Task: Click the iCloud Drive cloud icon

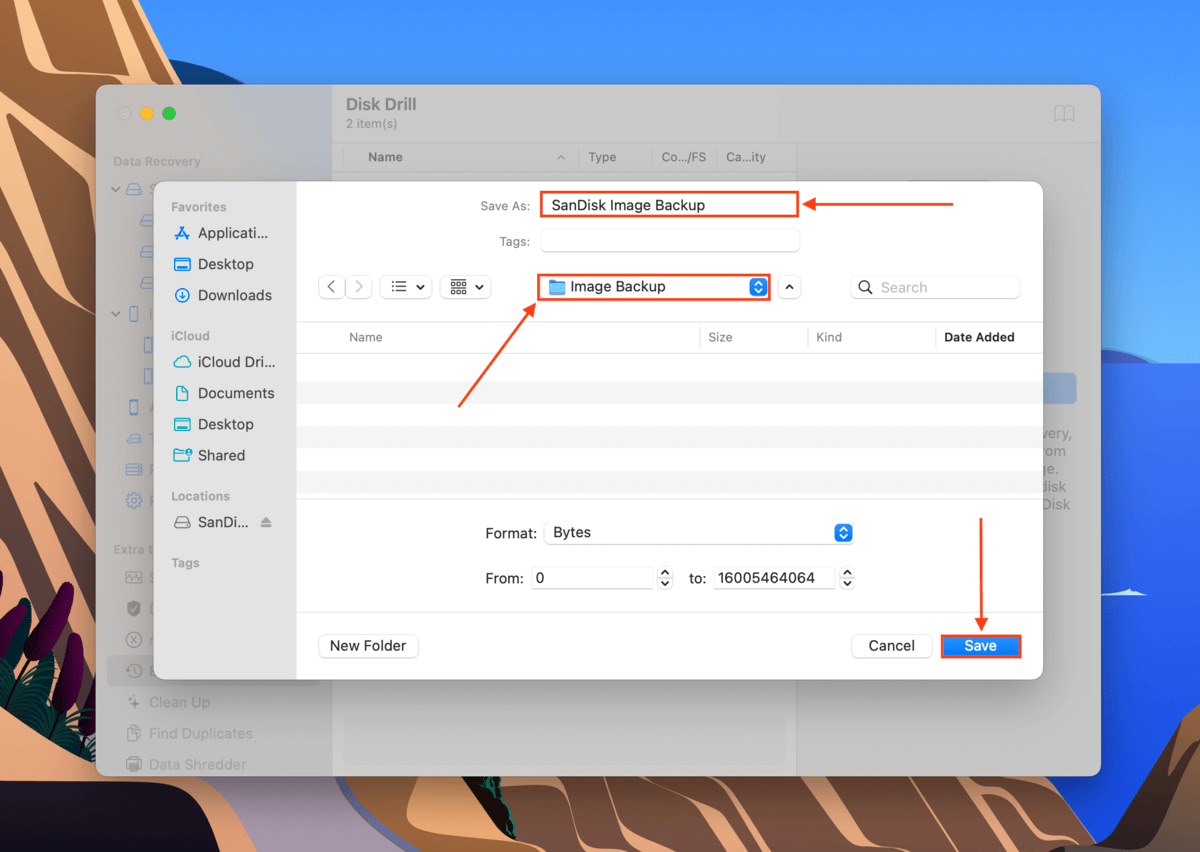Action: pyautogui.click(x=182, y=362)
